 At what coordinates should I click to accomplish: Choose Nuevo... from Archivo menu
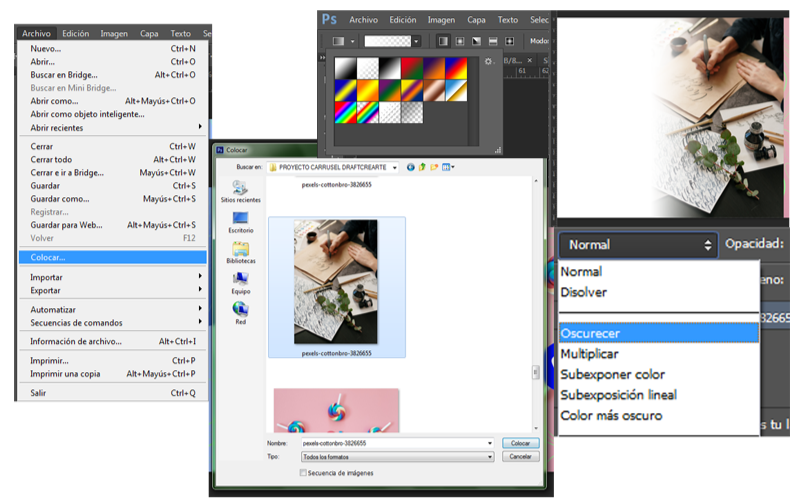(113, 48)
